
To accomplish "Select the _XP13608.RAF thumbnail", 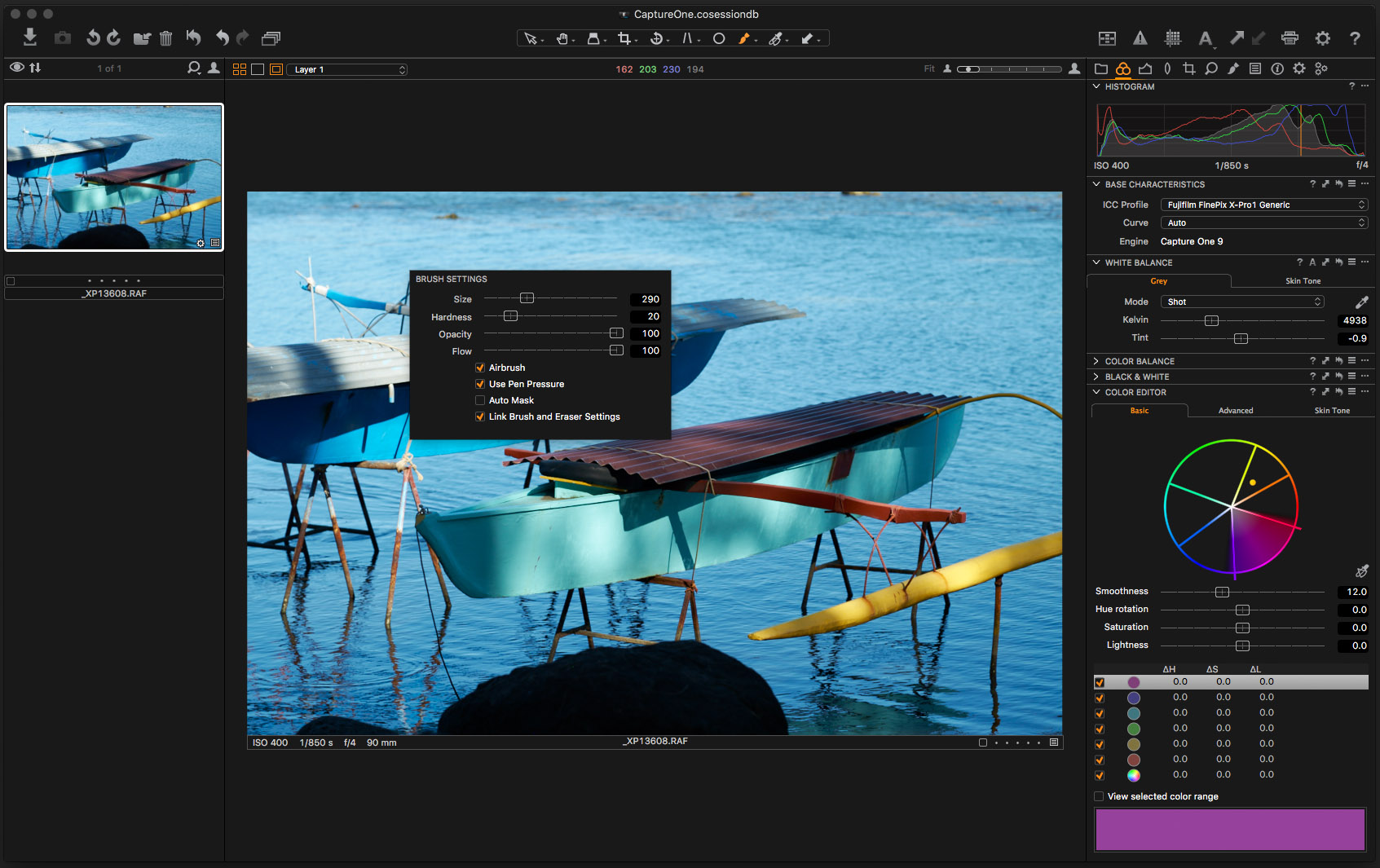I will pos(114,177).
